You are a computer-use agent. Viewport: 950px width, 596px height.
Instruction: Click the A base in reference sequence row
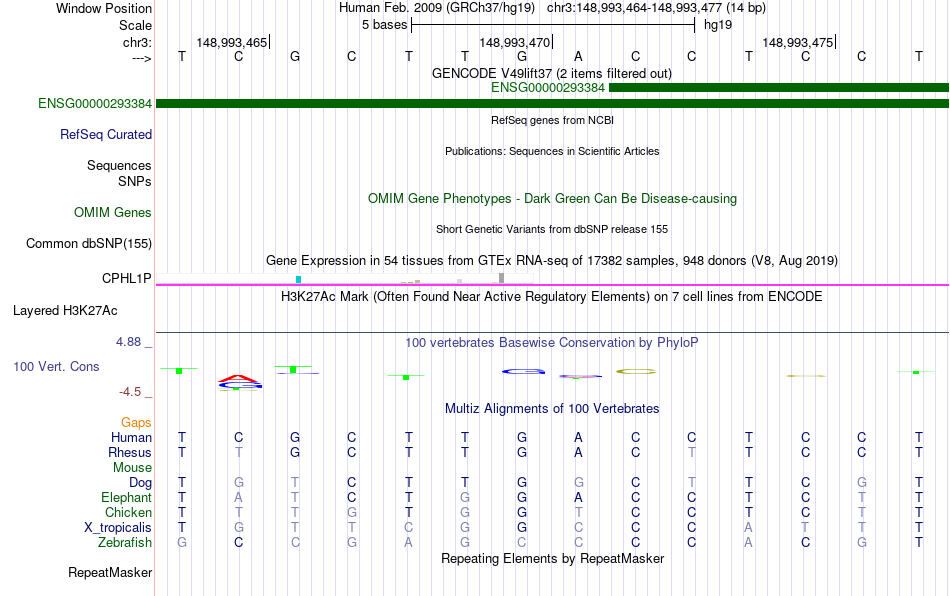(x=579, y=56)
